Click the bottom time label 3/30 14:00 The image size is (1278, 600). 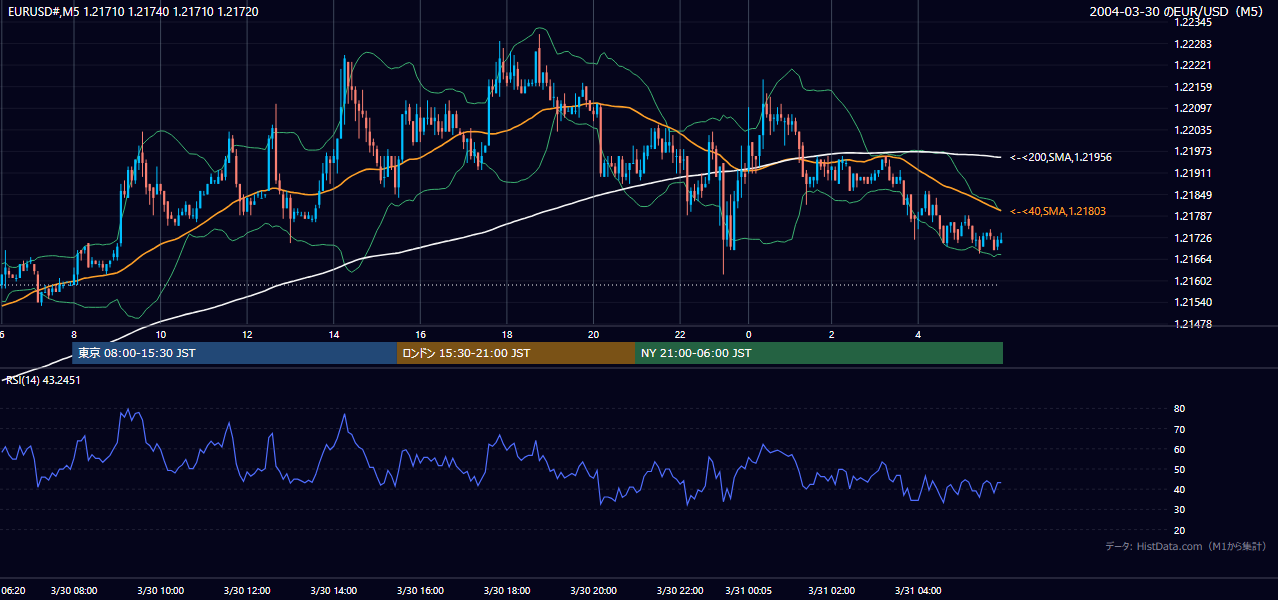tap(334, 591)
